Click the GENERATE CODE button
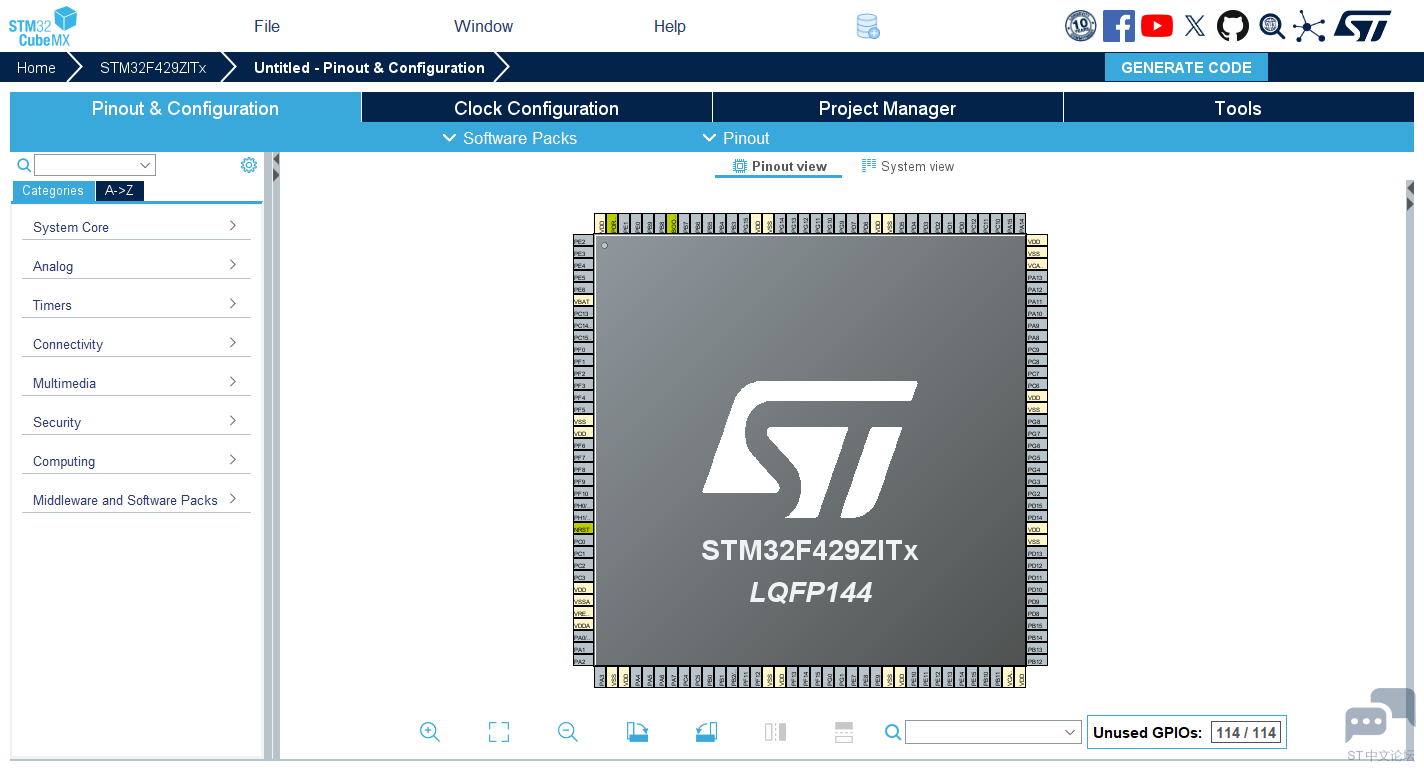Image resolution: width=1424 pixels, height=771 pixels. tap(1186, 68)
